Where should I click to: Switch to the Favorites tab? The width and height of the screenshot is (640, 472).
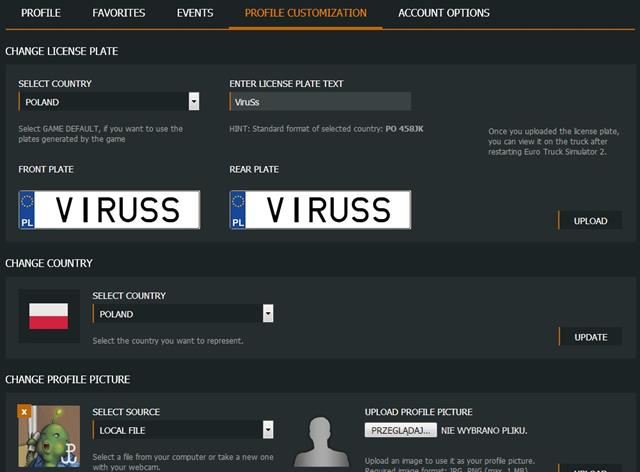pyautogui.click(x=118, y=13)
